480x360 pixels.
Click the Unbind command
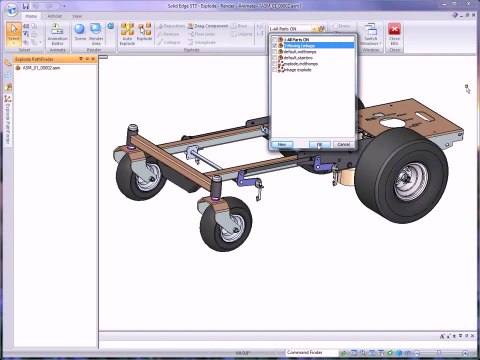tap(242, 34)
